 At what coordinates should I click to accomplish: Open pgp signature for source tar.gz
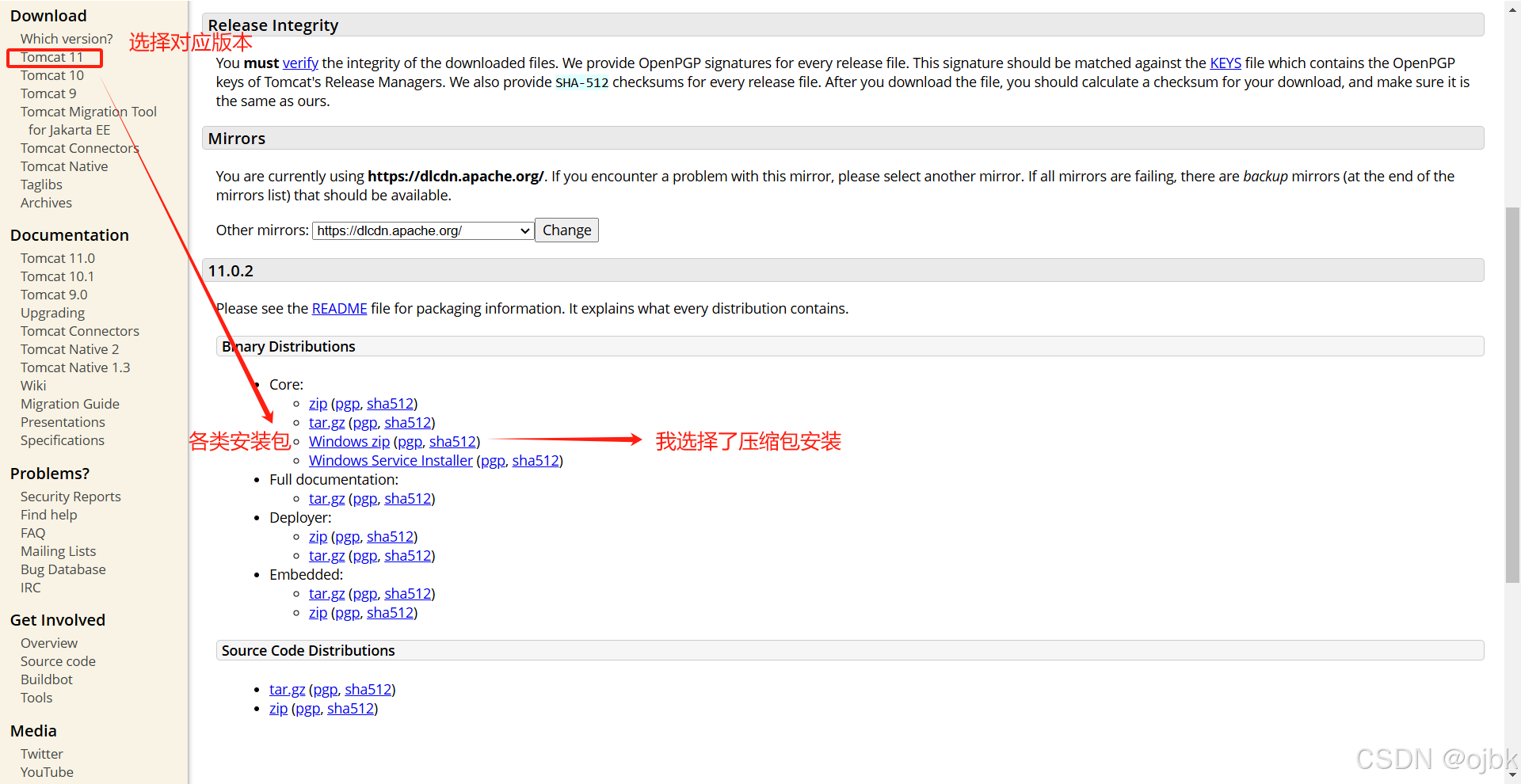pos(325,690)
